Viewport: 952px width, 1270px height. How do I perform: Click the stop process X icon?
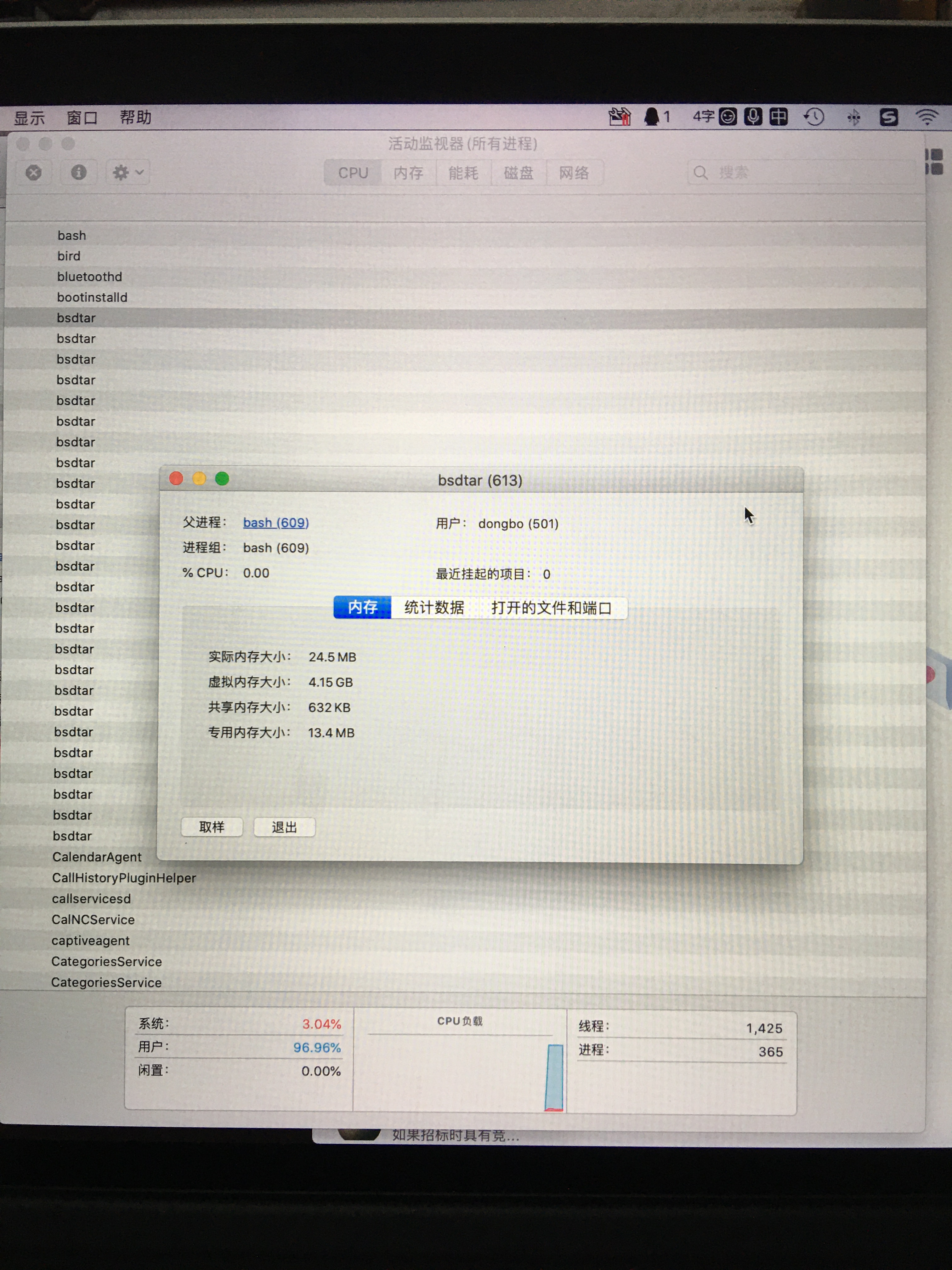point(34,172)
